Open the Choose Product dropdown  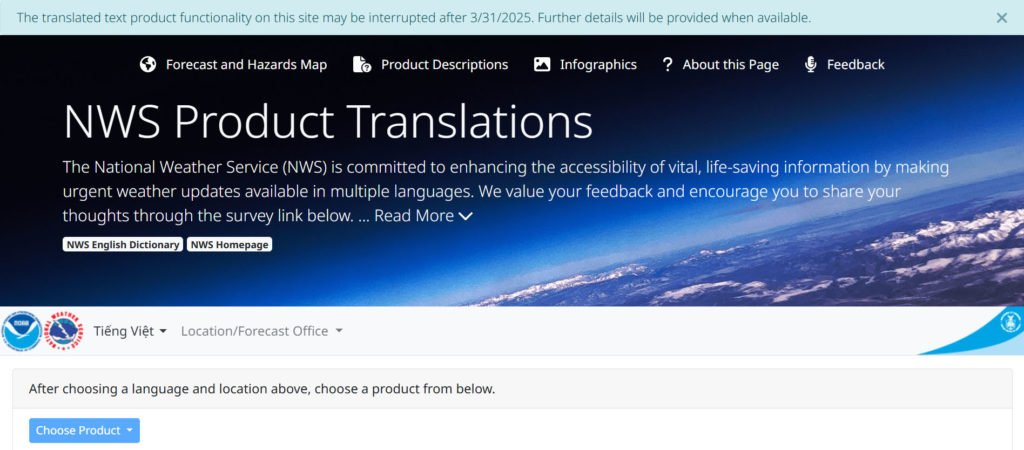(x=84, y=430)
